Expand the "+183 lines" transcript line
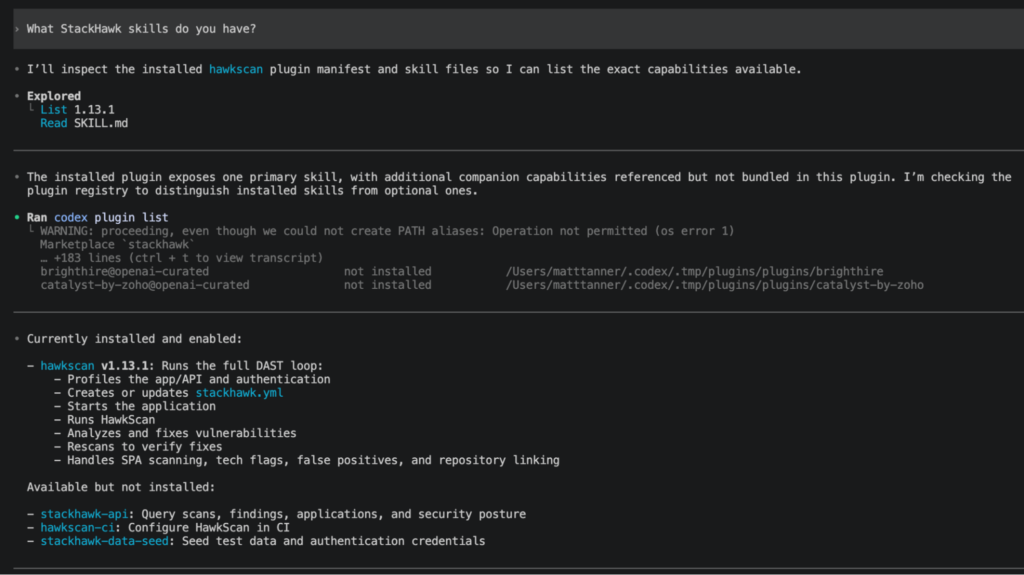 182,258
